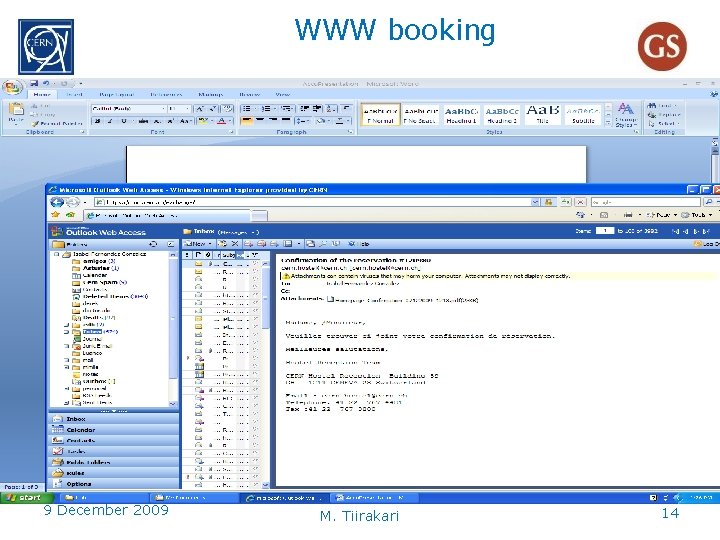
Task: Click Internet Explorer search box
Action: coord(646,202)
